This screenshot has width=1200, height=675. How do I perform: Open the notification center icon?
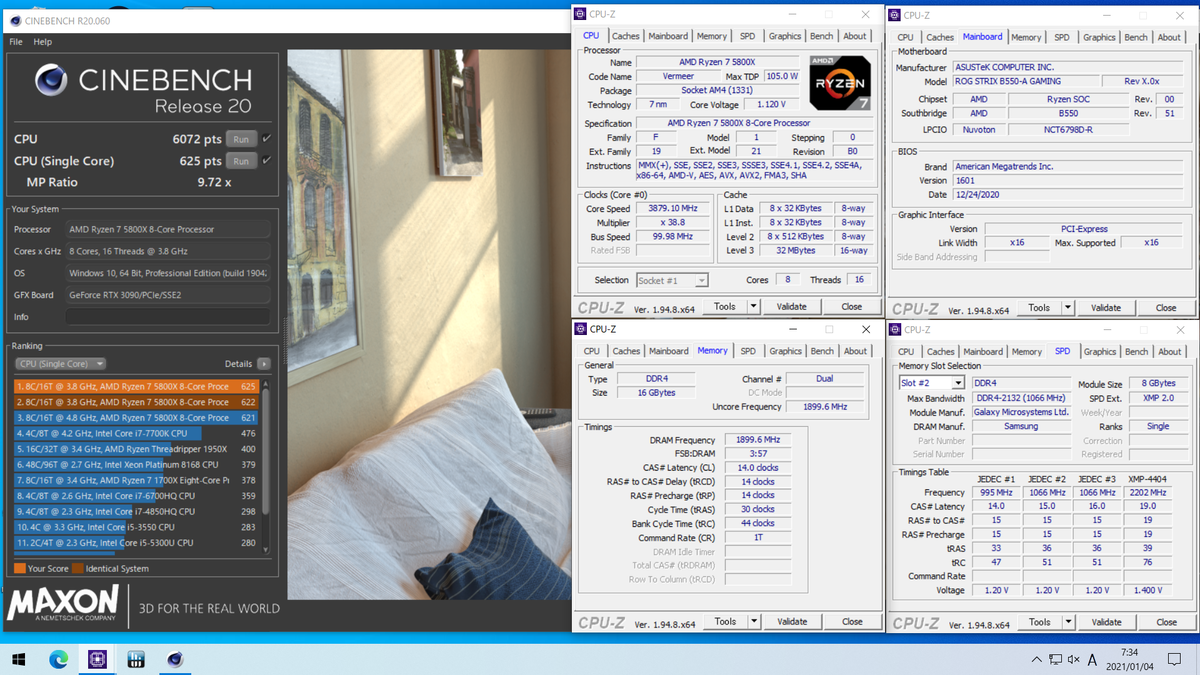click(1176, 660)
